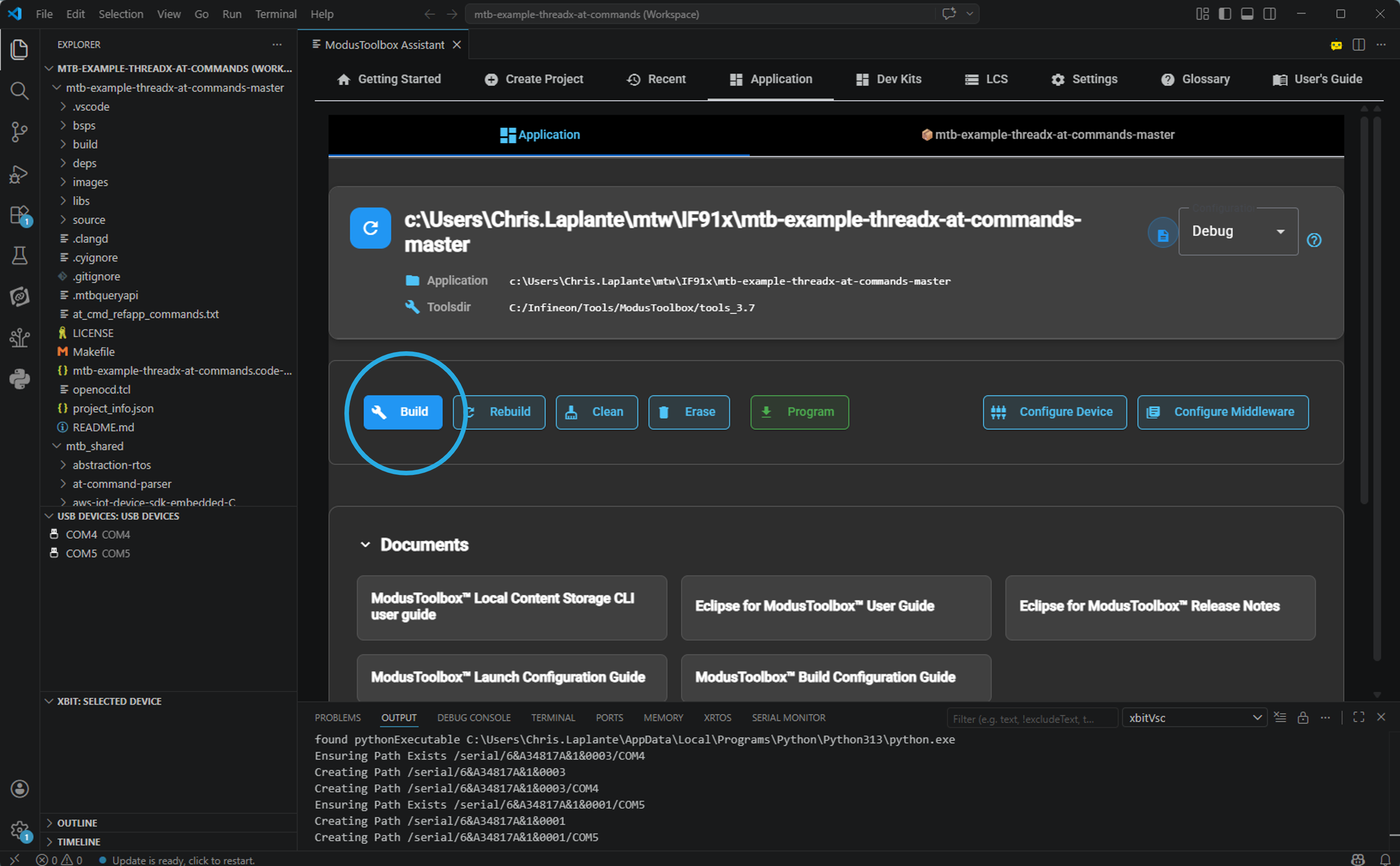Expand the source folder
This screenshot has width=1400, height=866.
89,220
